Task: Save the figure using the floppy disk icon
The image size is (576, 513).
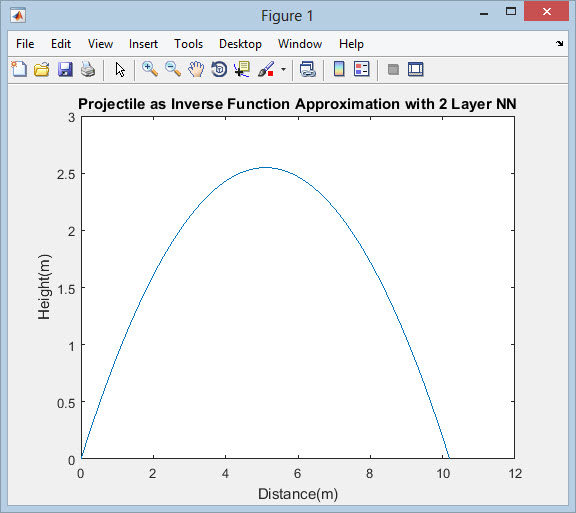Action: [x=65, y=69]
